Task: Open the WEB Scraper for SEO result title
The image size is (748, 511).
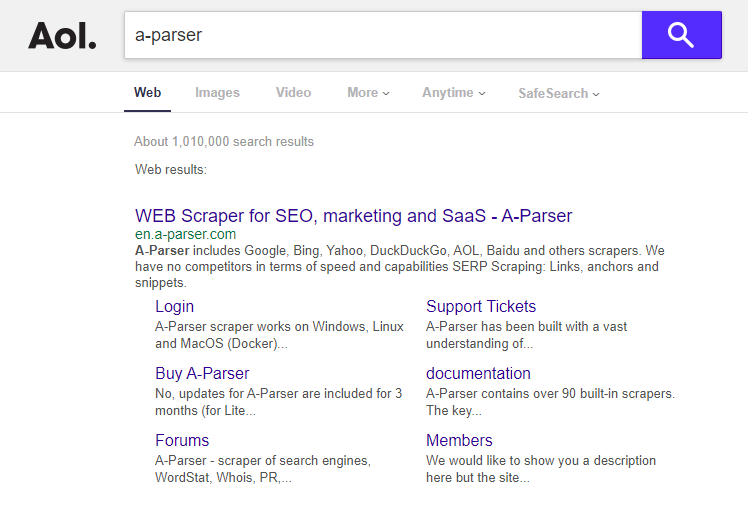Action: tap(353, 216)
